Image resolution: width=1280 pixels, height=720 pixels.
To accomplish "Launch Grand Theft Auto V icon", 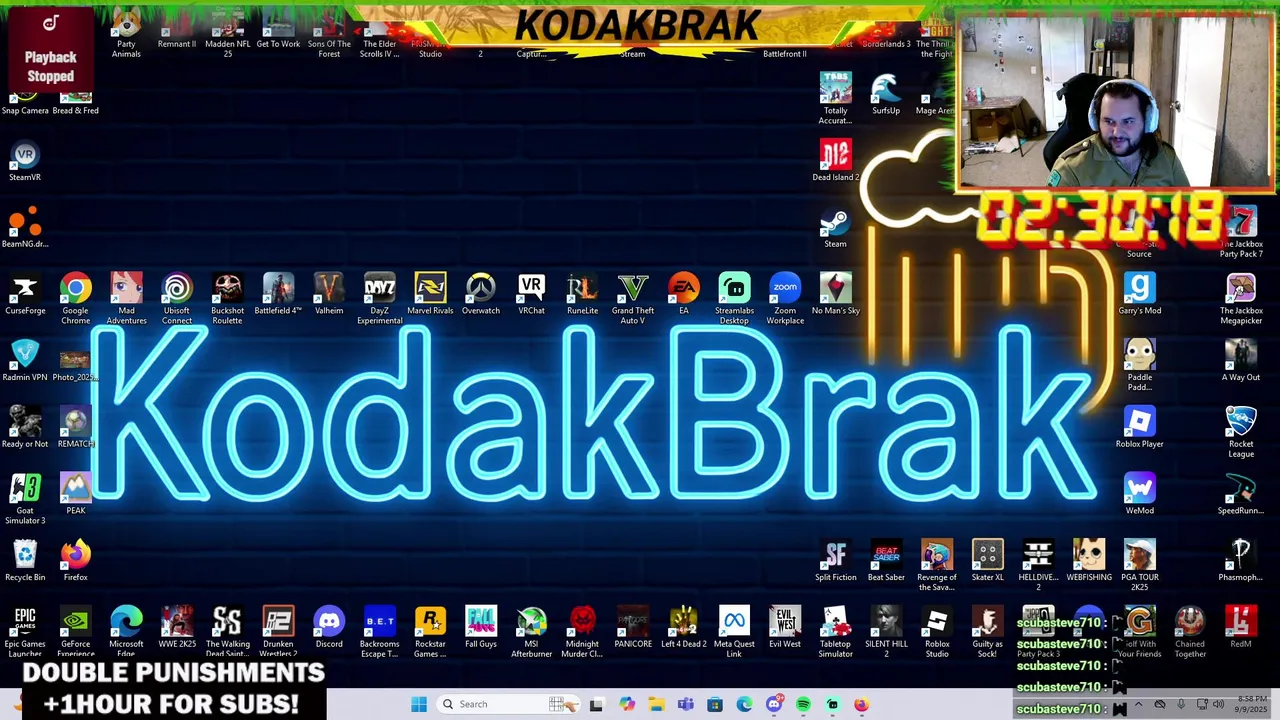I will tap(632, 298).
